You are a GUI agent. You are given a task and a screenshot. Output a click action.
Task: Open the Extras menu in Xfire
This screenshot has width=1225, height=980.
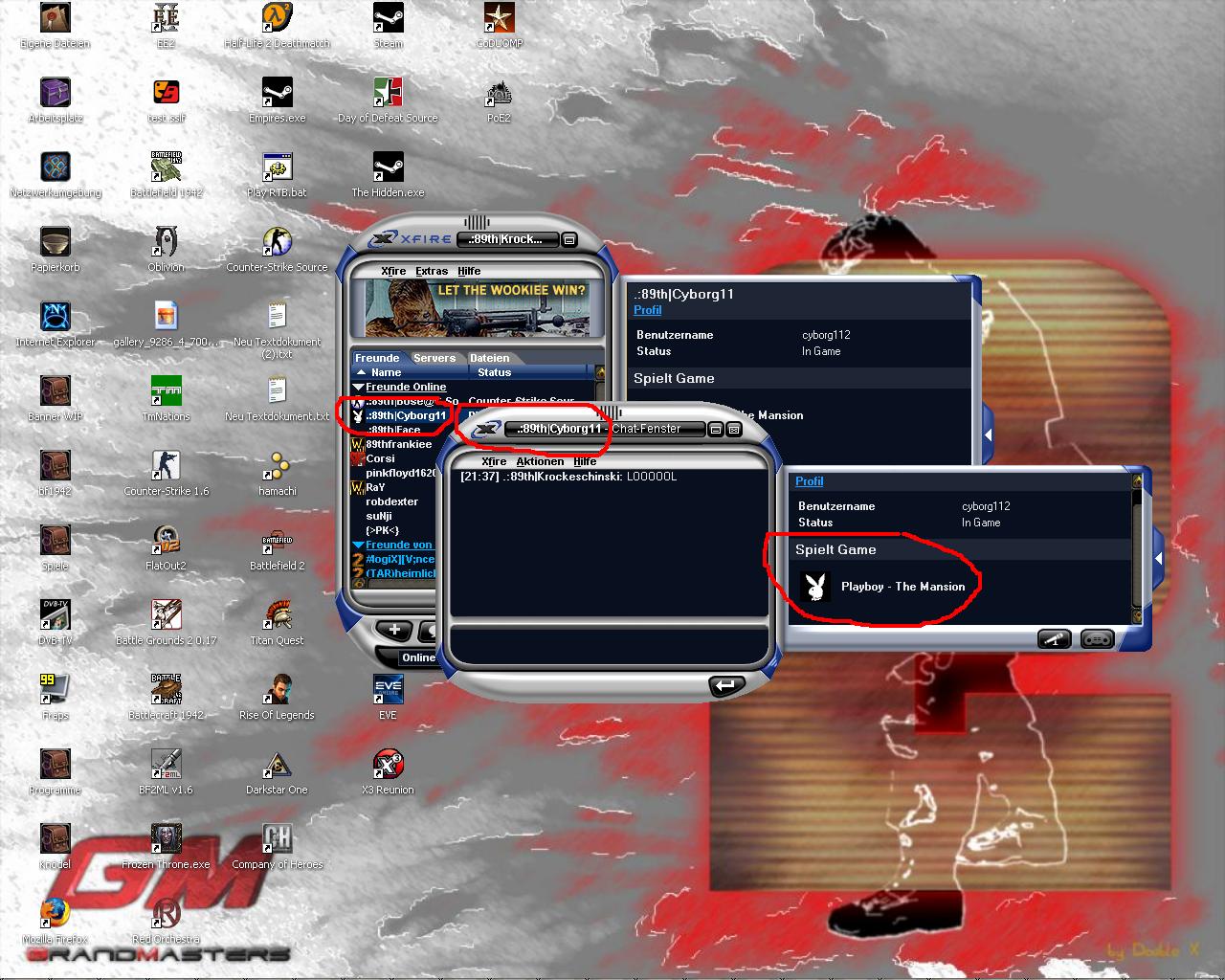click(x=431, y=271)
